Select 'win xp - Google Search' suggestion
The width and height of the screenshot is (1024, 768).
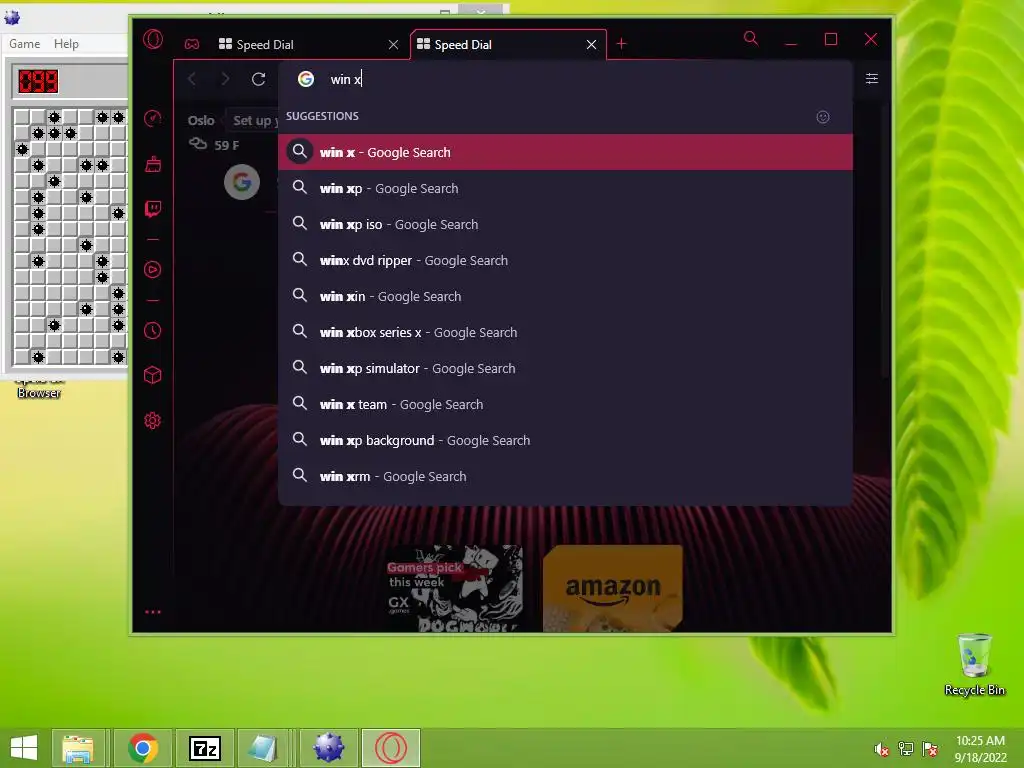click(566, 188)
